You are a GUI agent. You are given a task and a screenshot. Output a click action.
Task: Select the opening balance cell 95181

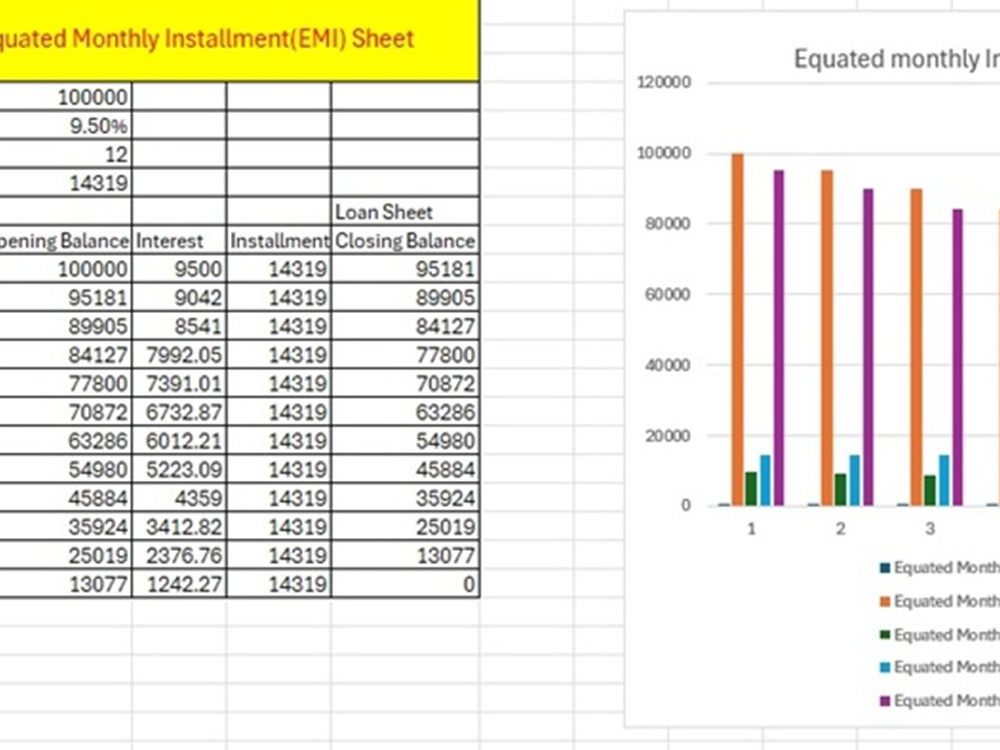coord(66,298)
